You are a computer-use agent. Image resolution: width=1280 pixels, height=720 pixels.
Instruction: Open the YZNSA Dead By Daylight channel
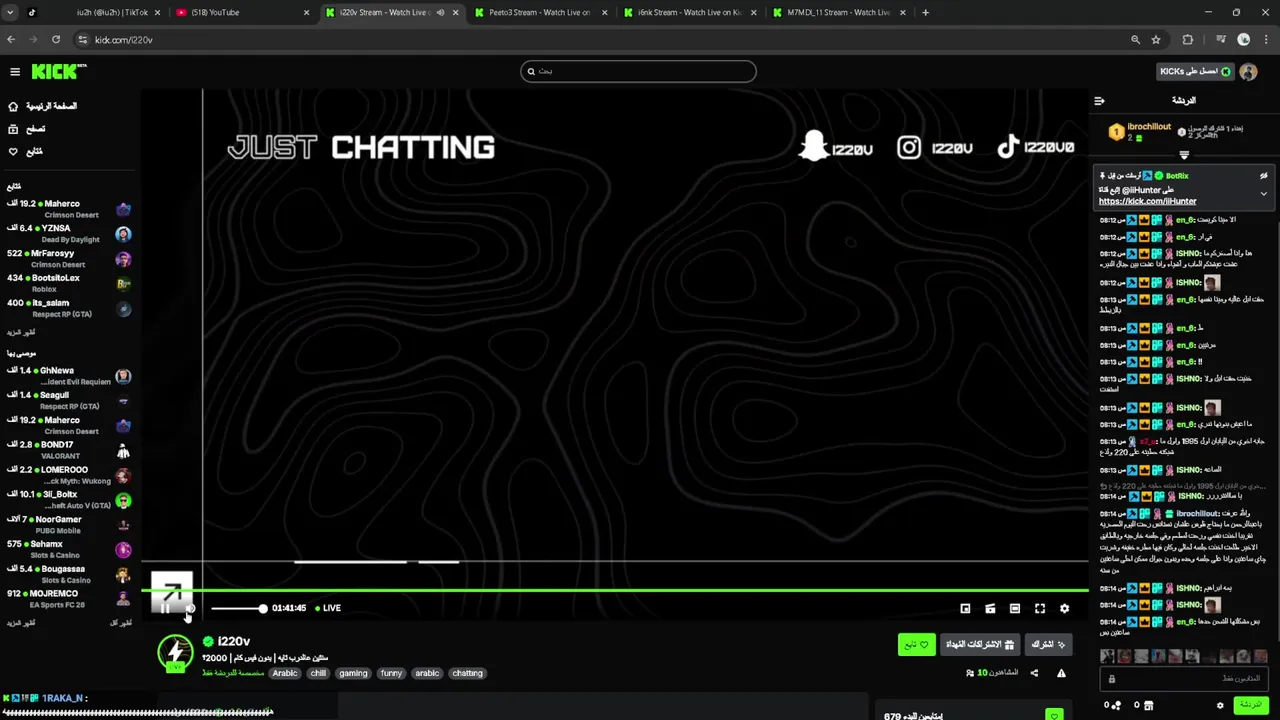tap(69, 234)
